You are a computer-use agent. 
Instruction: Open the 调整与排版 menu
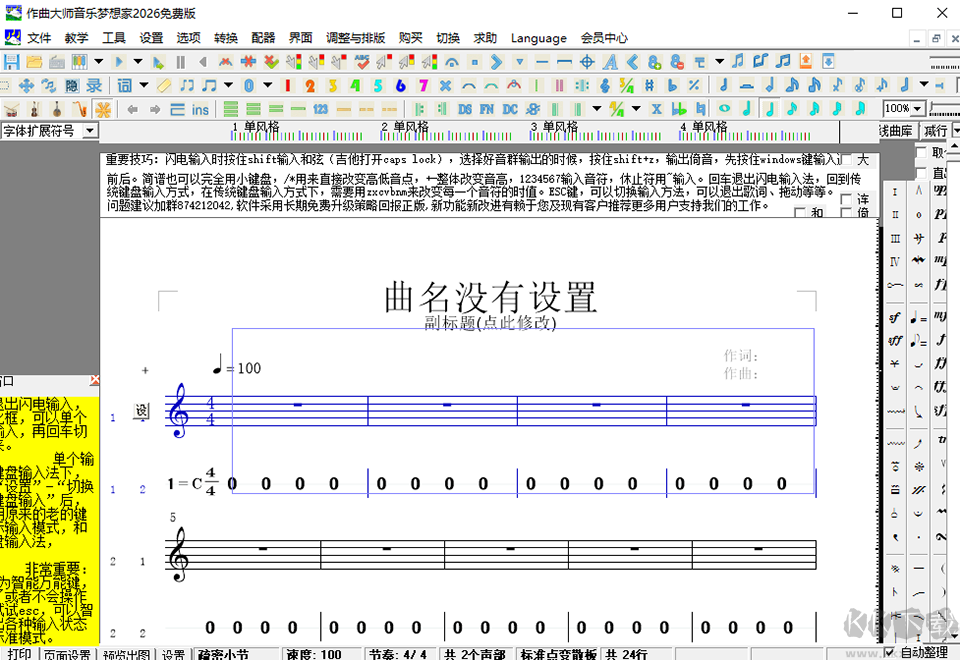pyautogui.click(x=356, y=38)
